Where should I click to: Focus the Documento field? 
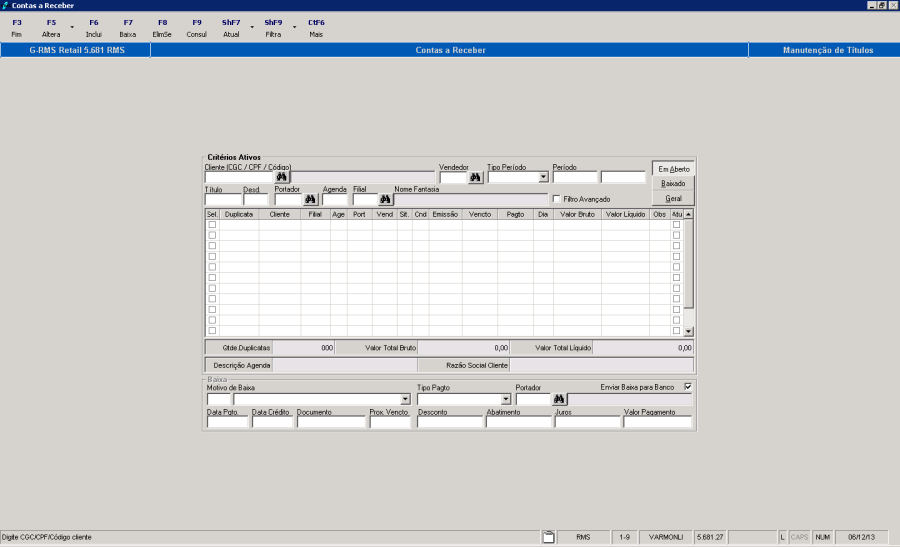tap(331, 422)
